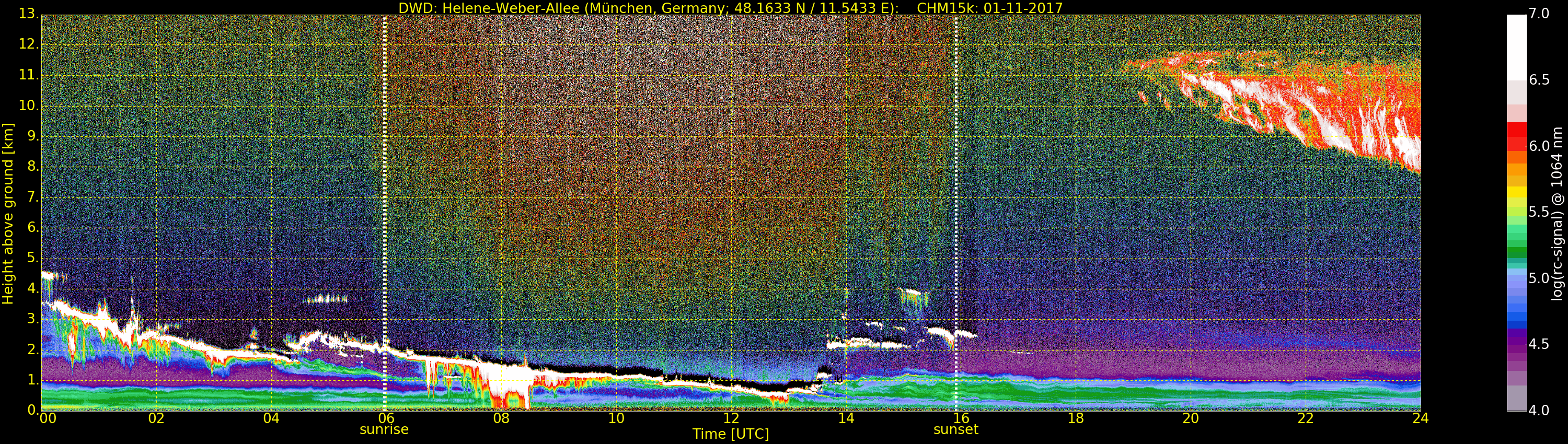The image size is (1568, 444).
Task: Click the colorbar tick value '6.5'
Action: coord(1539,80)
